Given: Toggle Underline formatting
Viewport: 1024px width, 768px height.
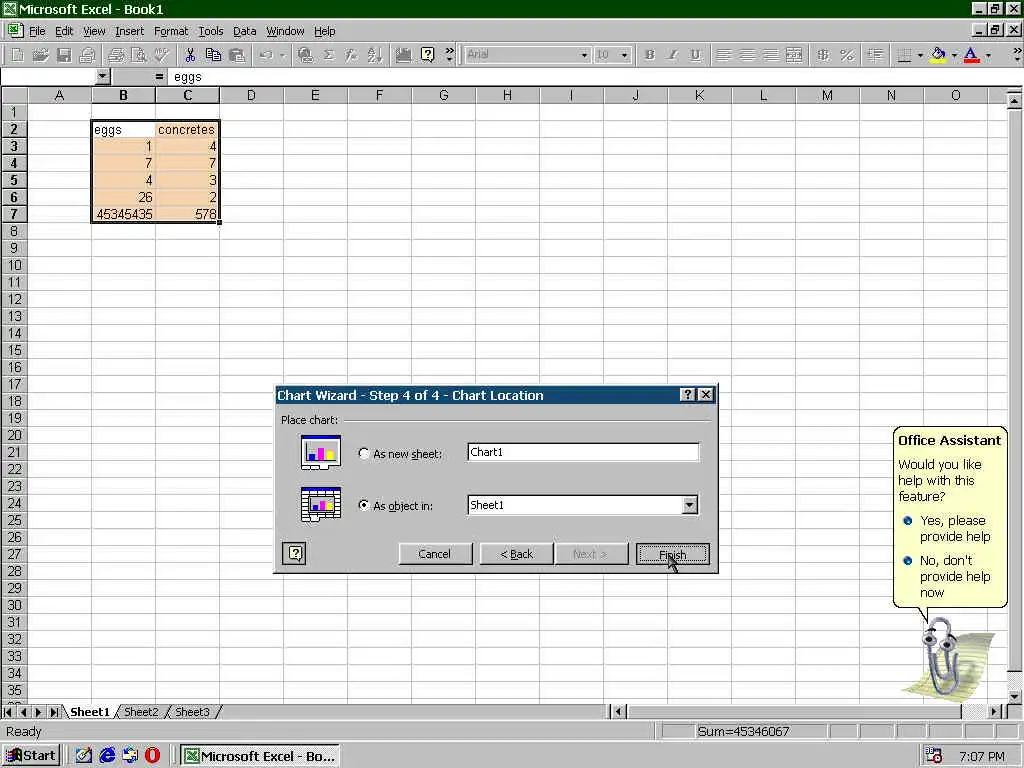Looking at the screenshot, I should (696, 56).
